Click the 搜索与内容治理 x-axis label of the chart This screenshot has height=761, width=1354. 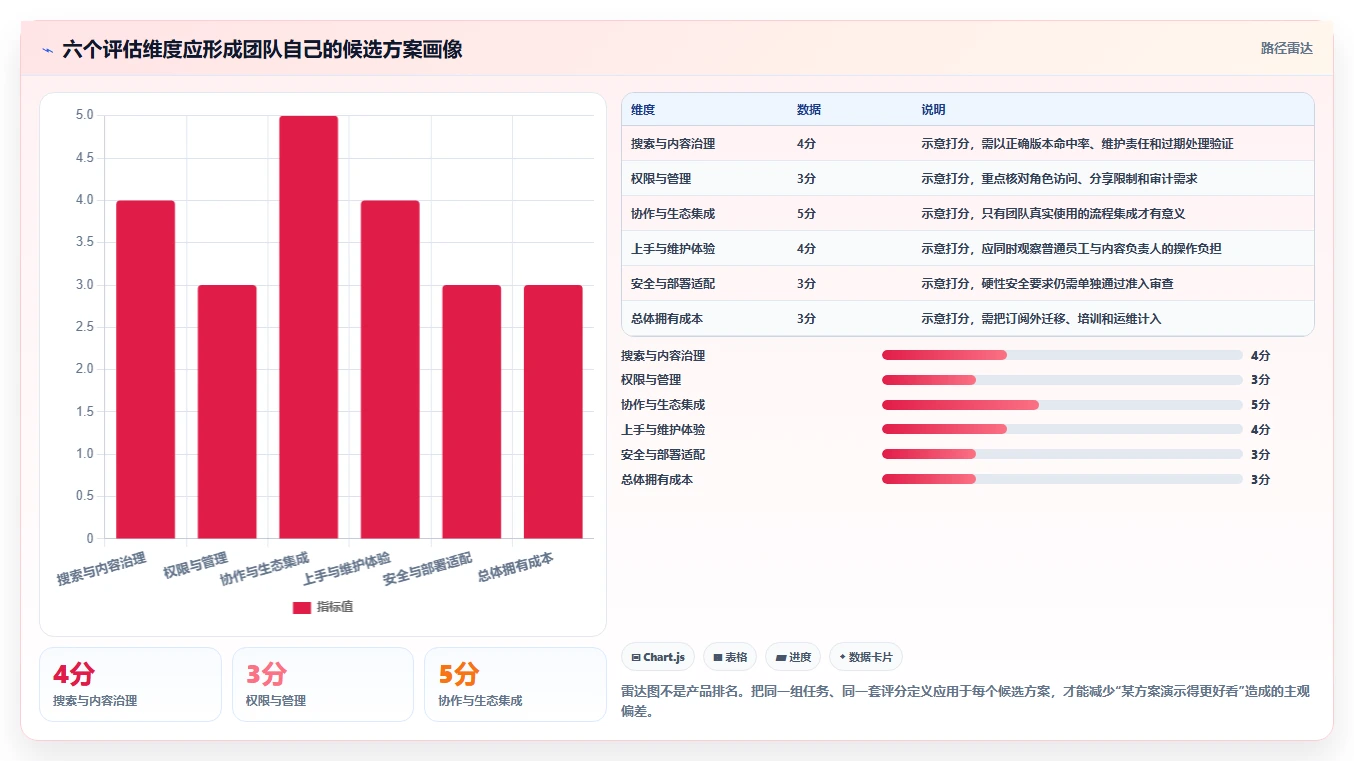[x=102, y=568]
